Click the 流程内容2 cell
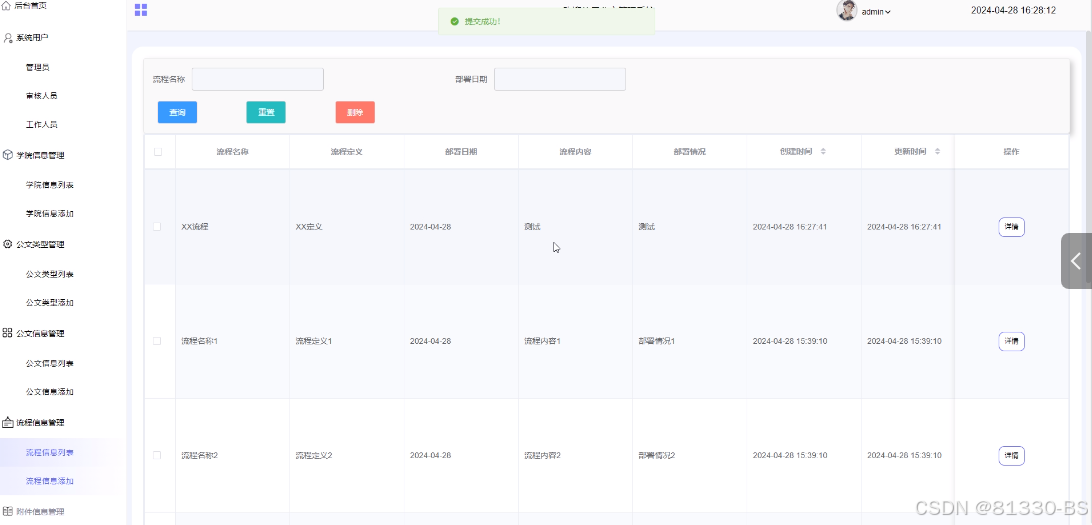This screenshot has height=525, width=1092. coord(575,455)
